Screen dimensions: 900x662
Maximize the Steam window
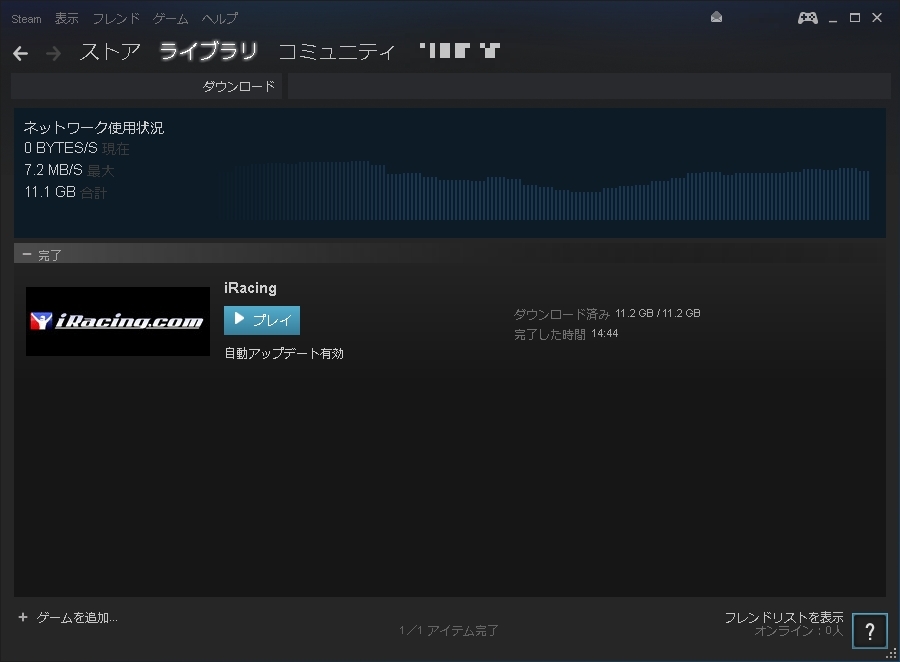[855, 18]
